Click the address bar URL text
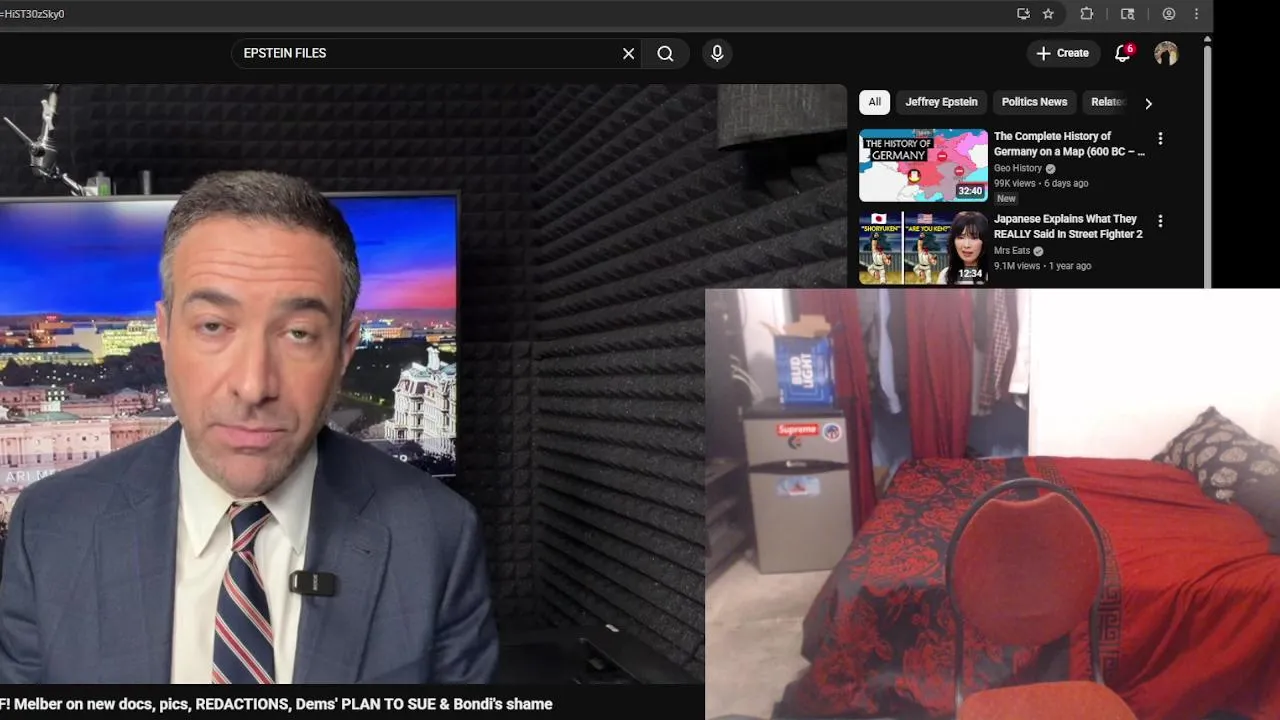 point(33,14)
